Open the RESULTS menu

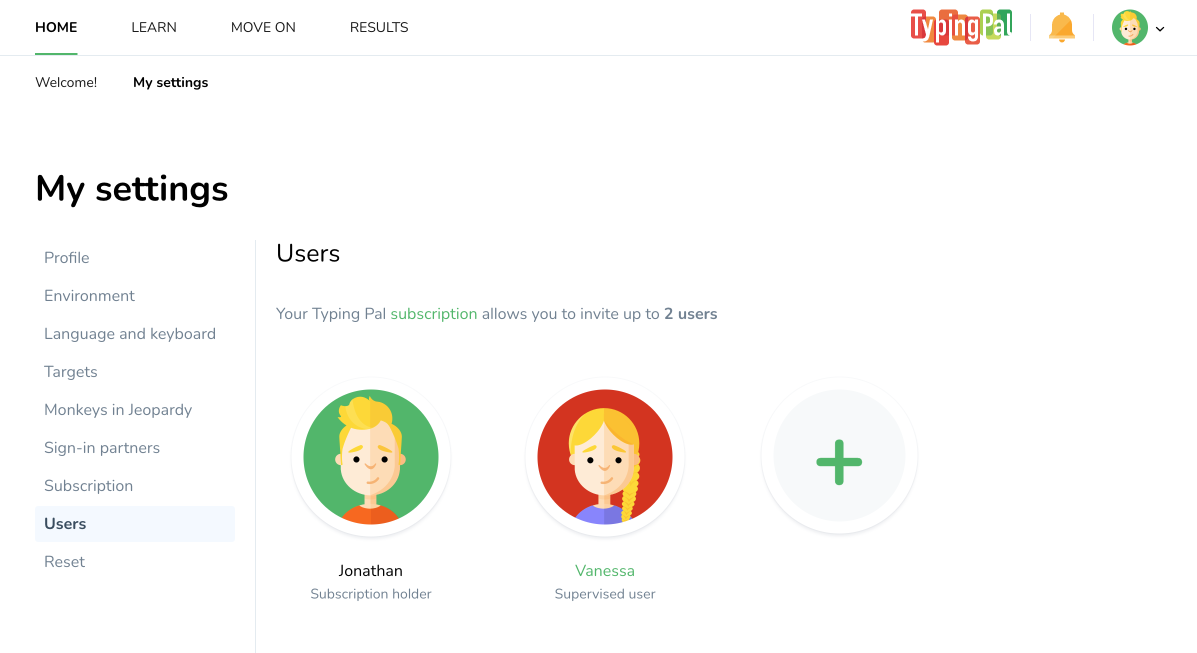click(x=379, y=27)
